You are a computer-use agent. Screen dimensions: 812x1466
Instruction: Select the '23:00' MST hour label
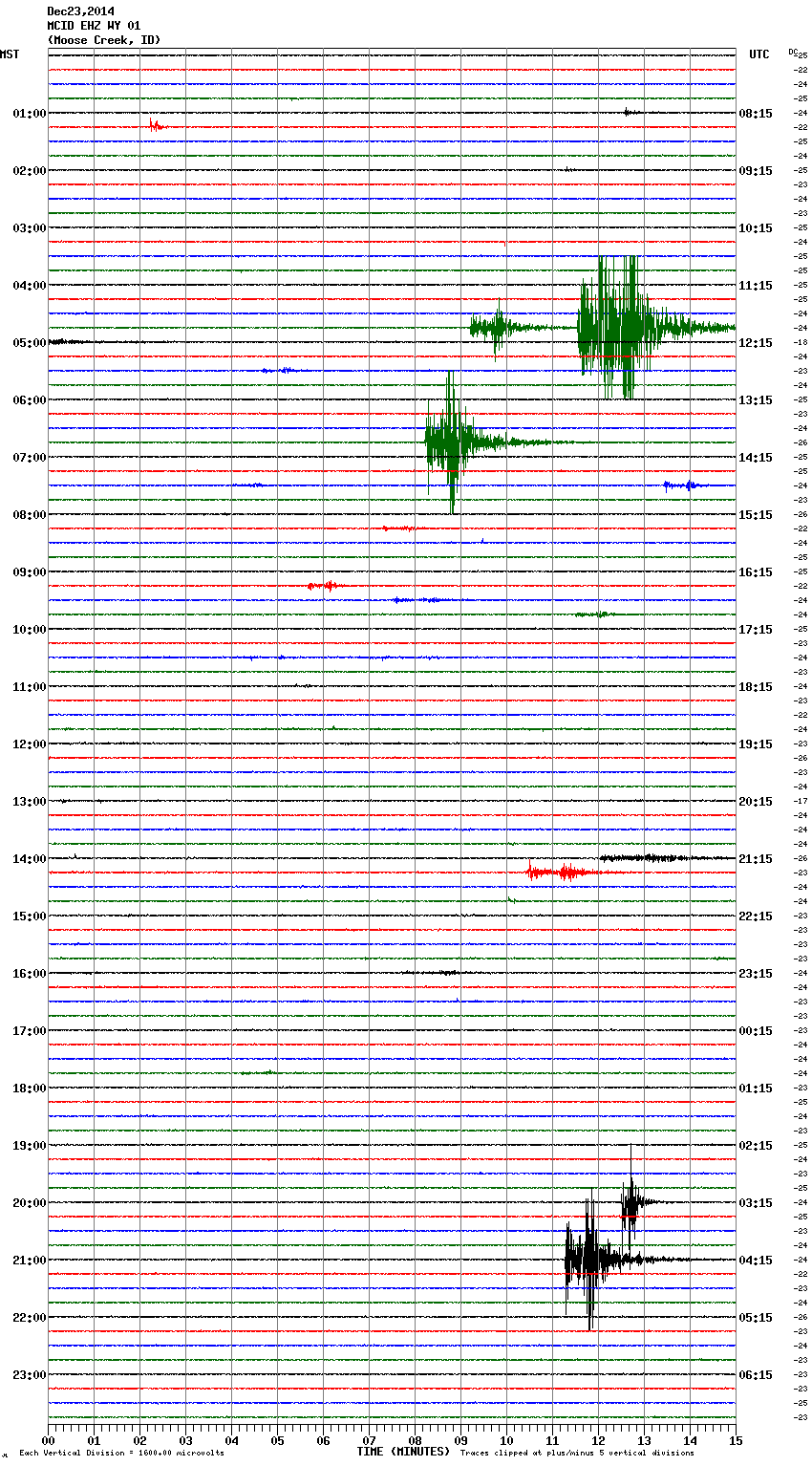point(30,1375)
